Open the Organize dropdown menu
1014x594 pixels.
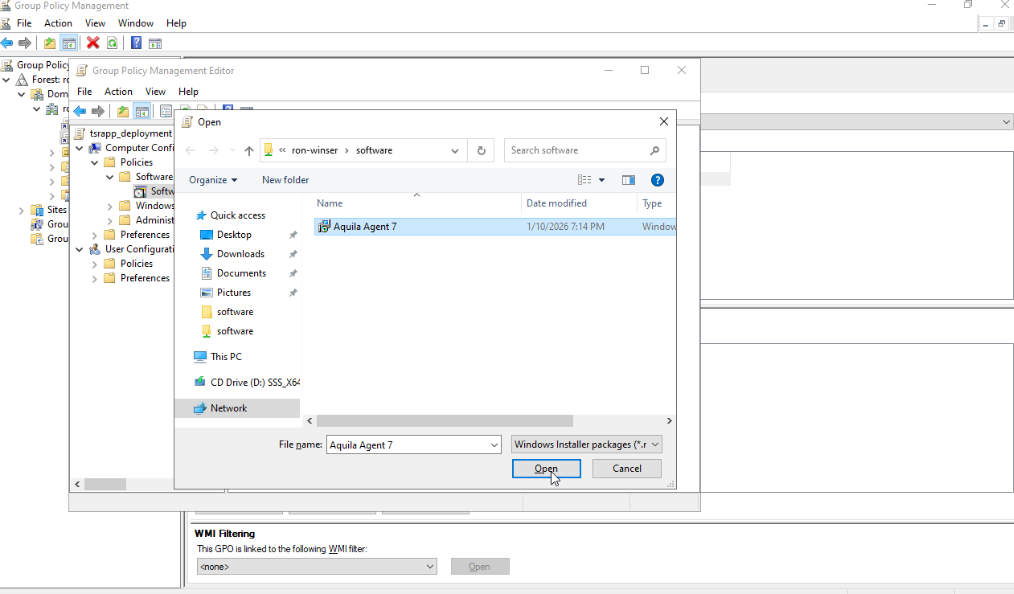(213, 180)
